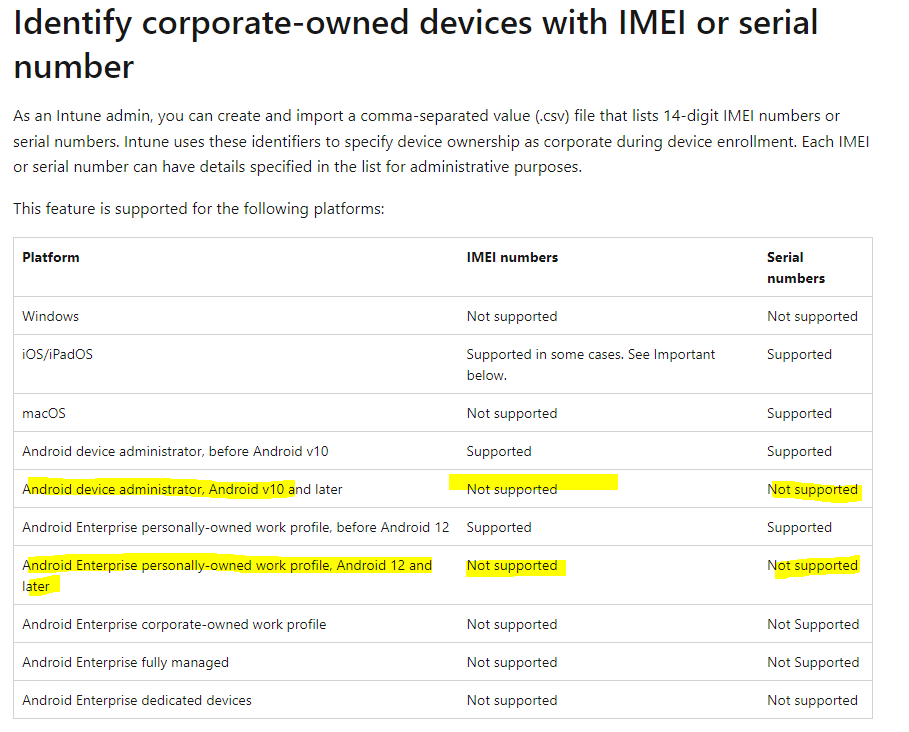Click 'work profile, before Android 12' cell

pos(235,527)
